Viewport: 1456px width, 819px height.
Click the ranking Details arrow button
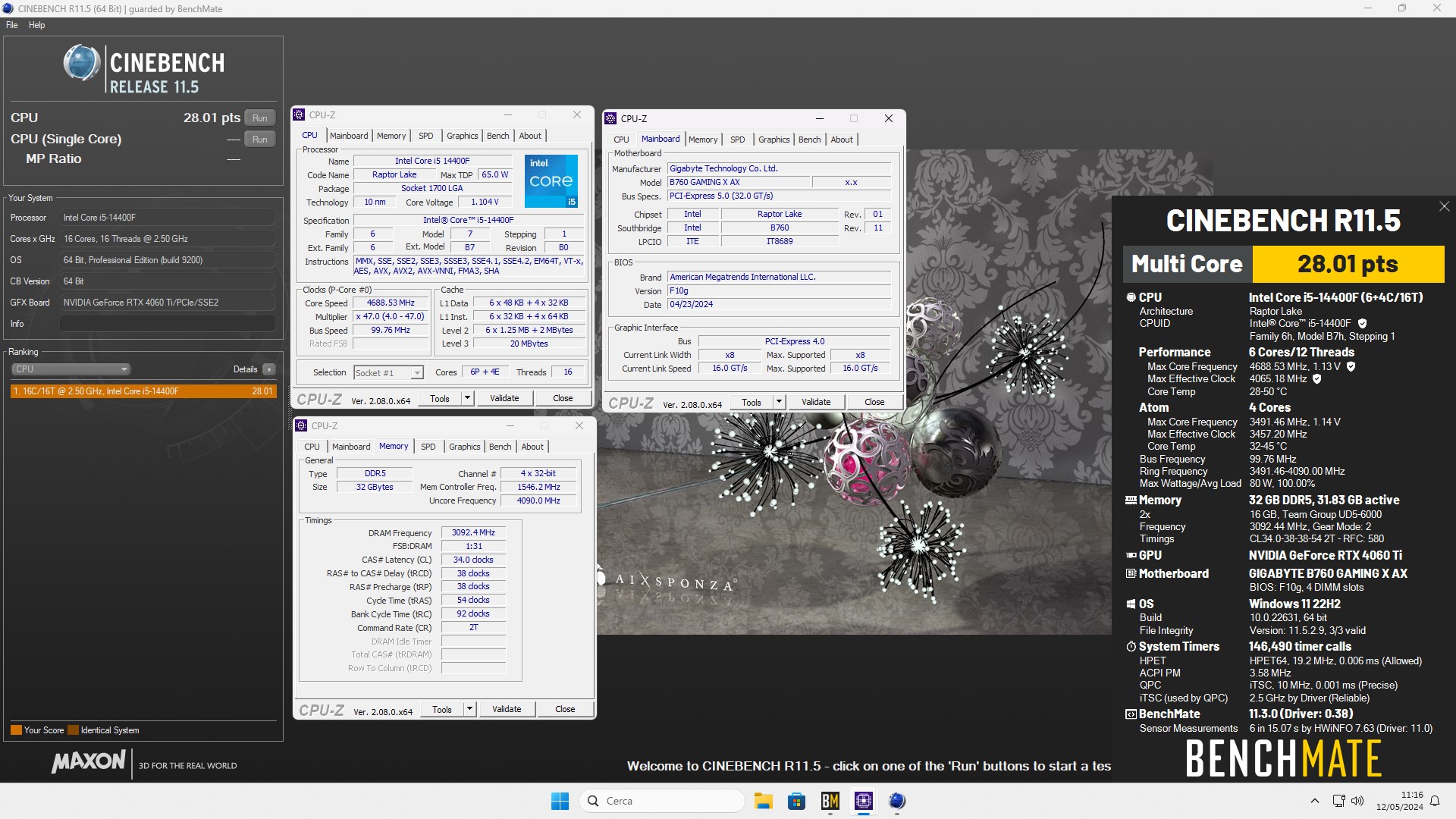click(269, 369)
